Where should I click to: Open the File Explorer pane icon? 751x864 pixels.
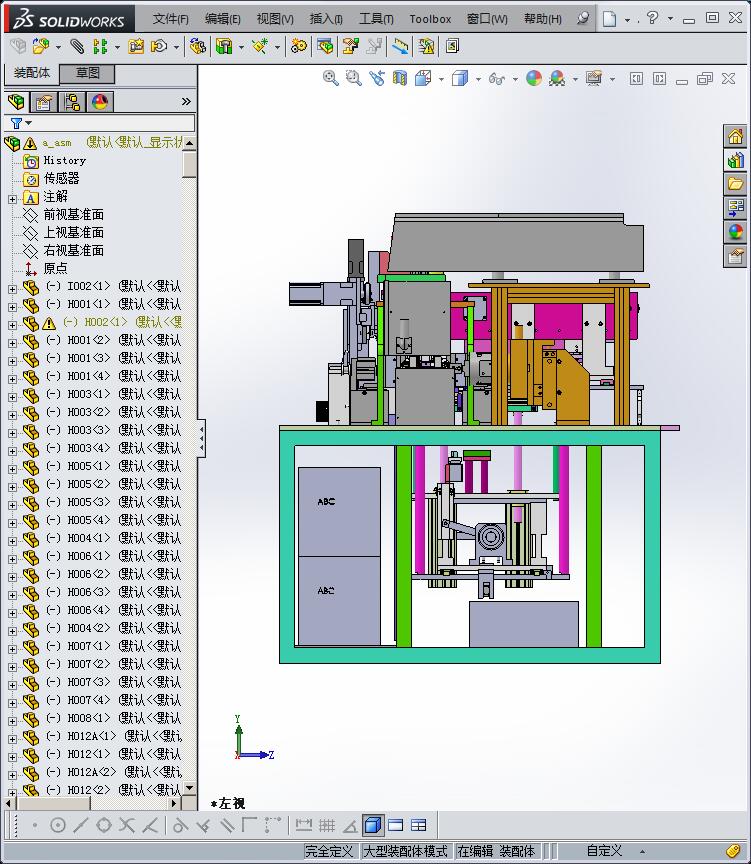coord(736,184)
